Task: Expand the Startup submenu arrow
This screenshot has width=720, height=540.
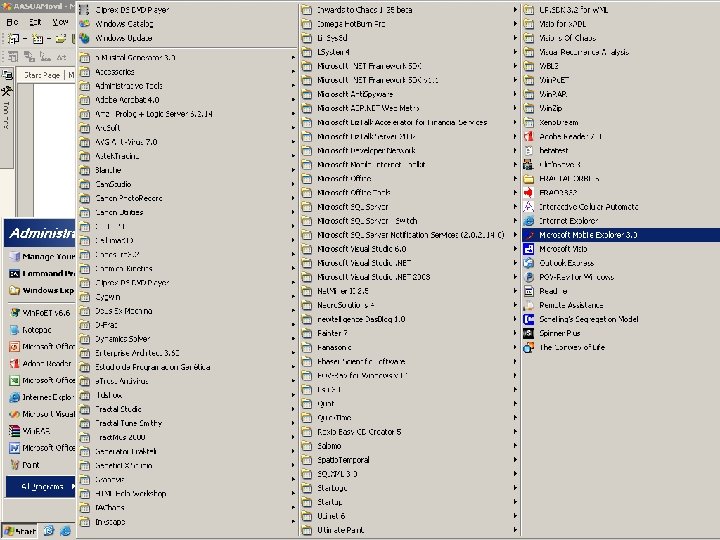Action: (515, 502)
